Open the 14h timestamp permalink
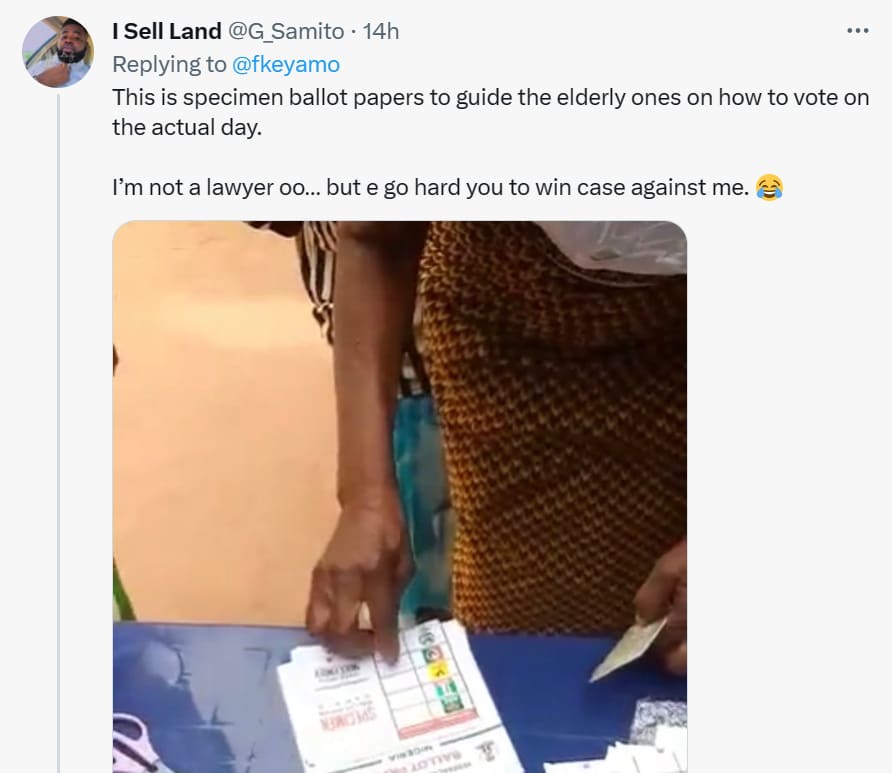The image size is (892, 773). [381, 31]
